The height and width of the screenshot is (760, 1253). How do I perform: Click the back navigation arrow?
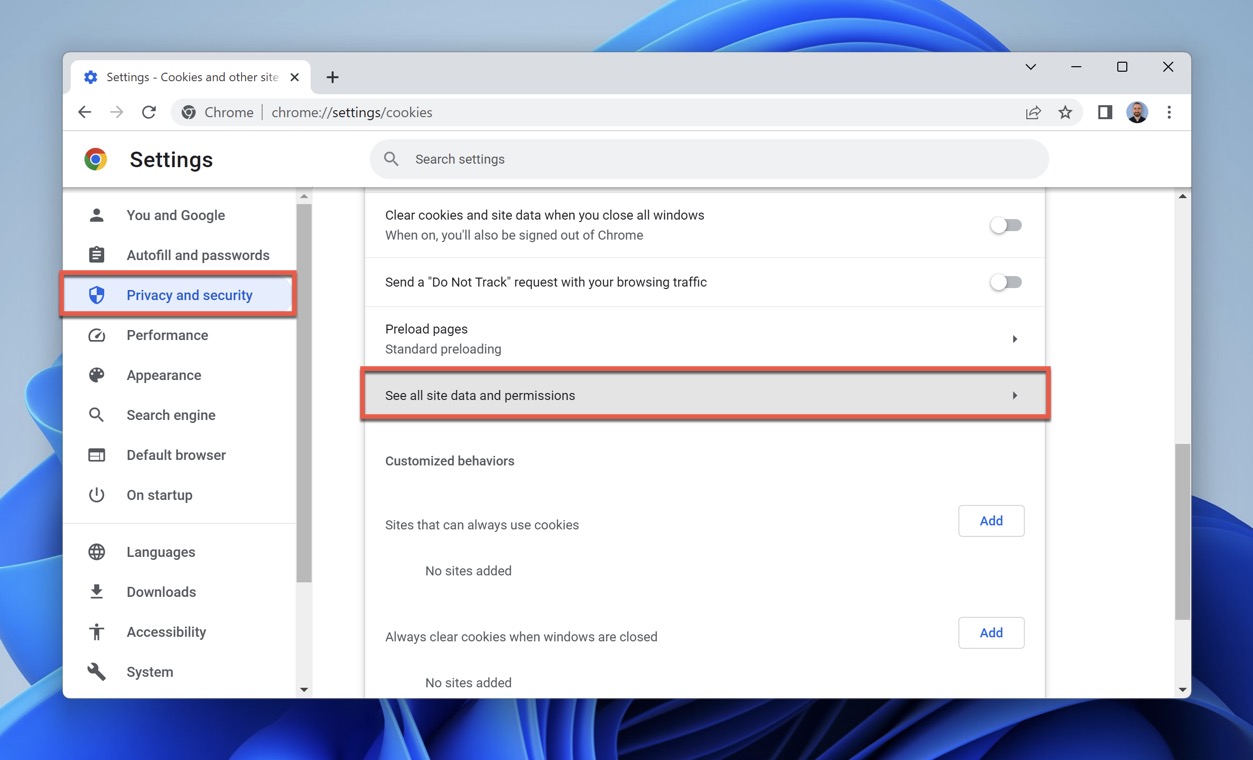[x=85, y=113]
